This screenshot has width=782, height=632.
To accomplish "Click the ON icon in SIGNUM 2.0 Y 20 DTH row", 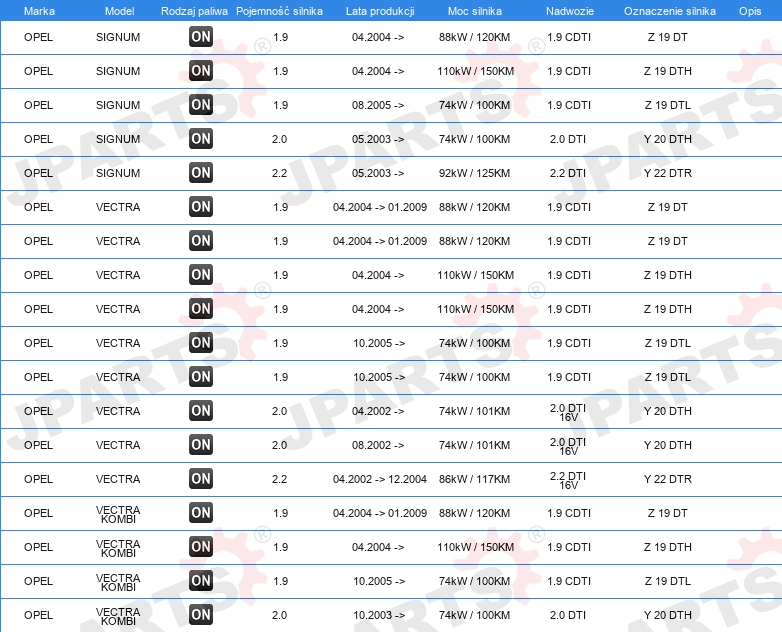I will pyautogui.click(x=201, y=139).
